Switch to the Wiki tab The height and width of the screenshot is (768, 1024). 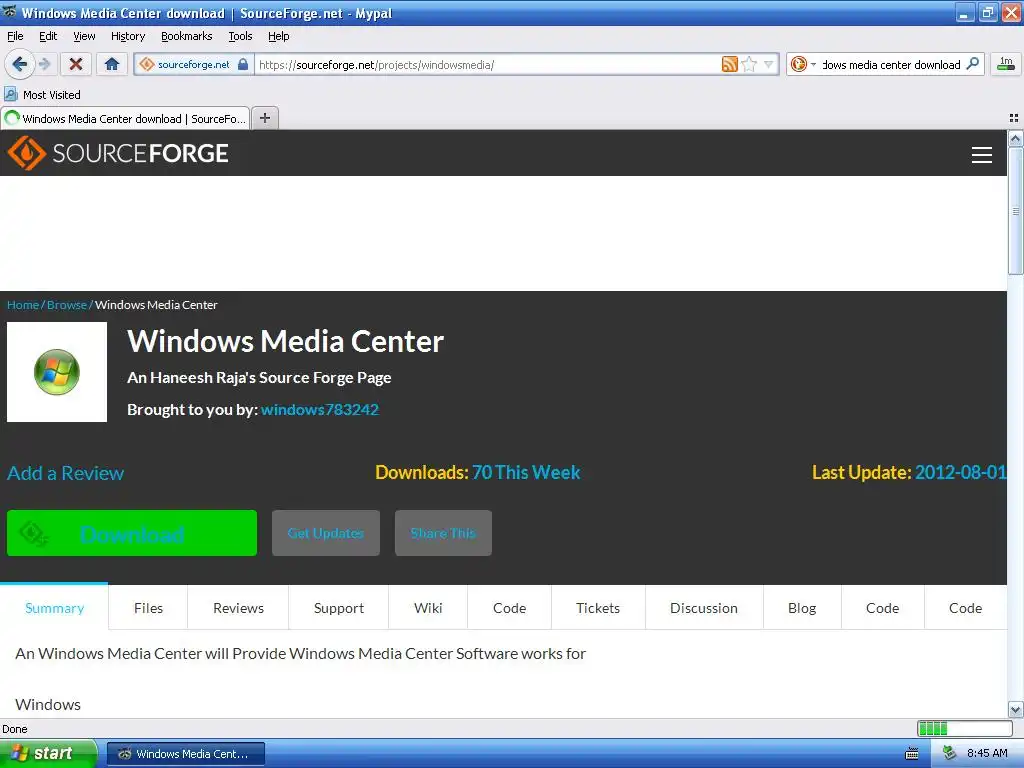pyautogui.click(x=428, y=607)
